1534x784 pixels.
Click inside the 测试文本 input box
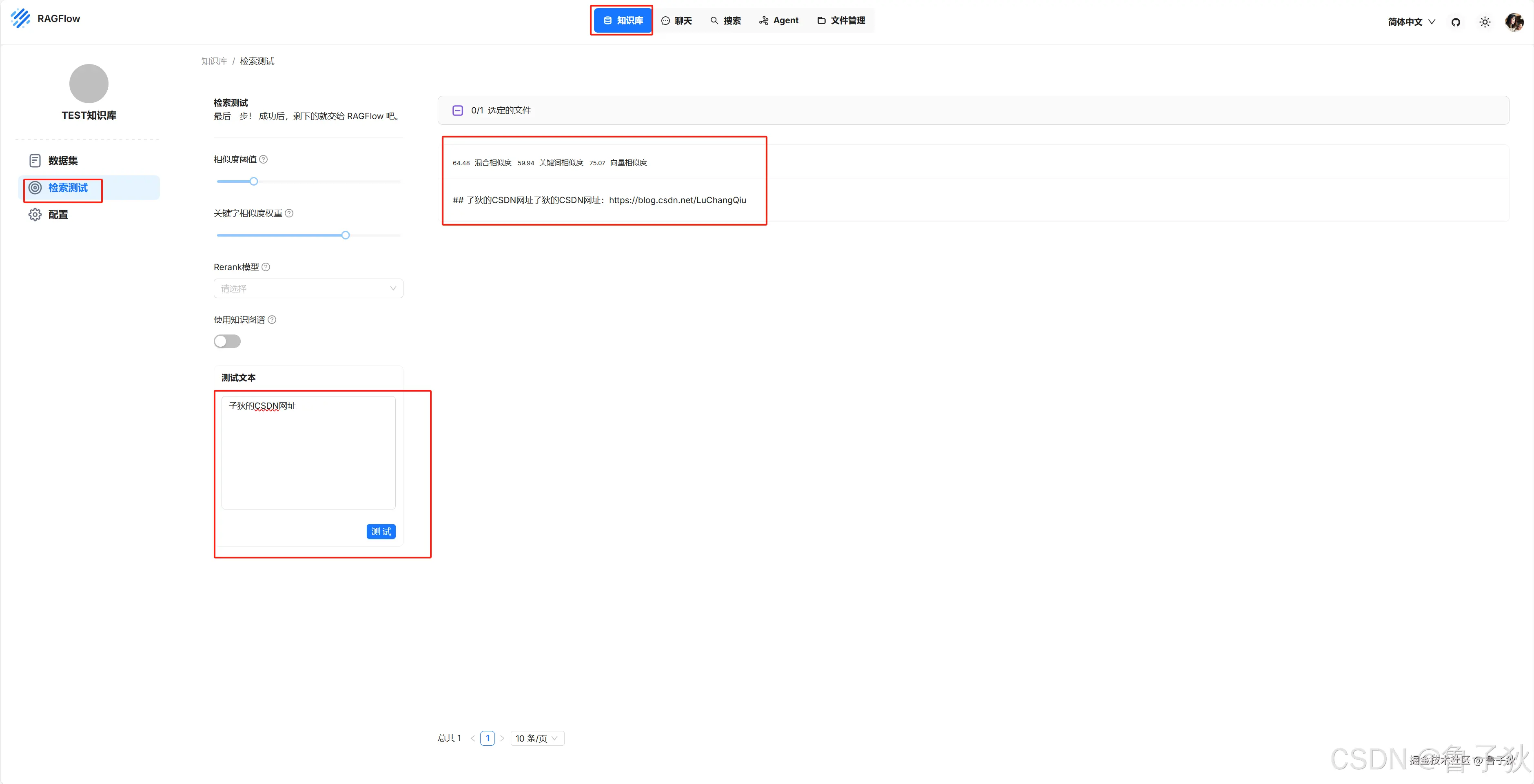(x=308, y=452)
